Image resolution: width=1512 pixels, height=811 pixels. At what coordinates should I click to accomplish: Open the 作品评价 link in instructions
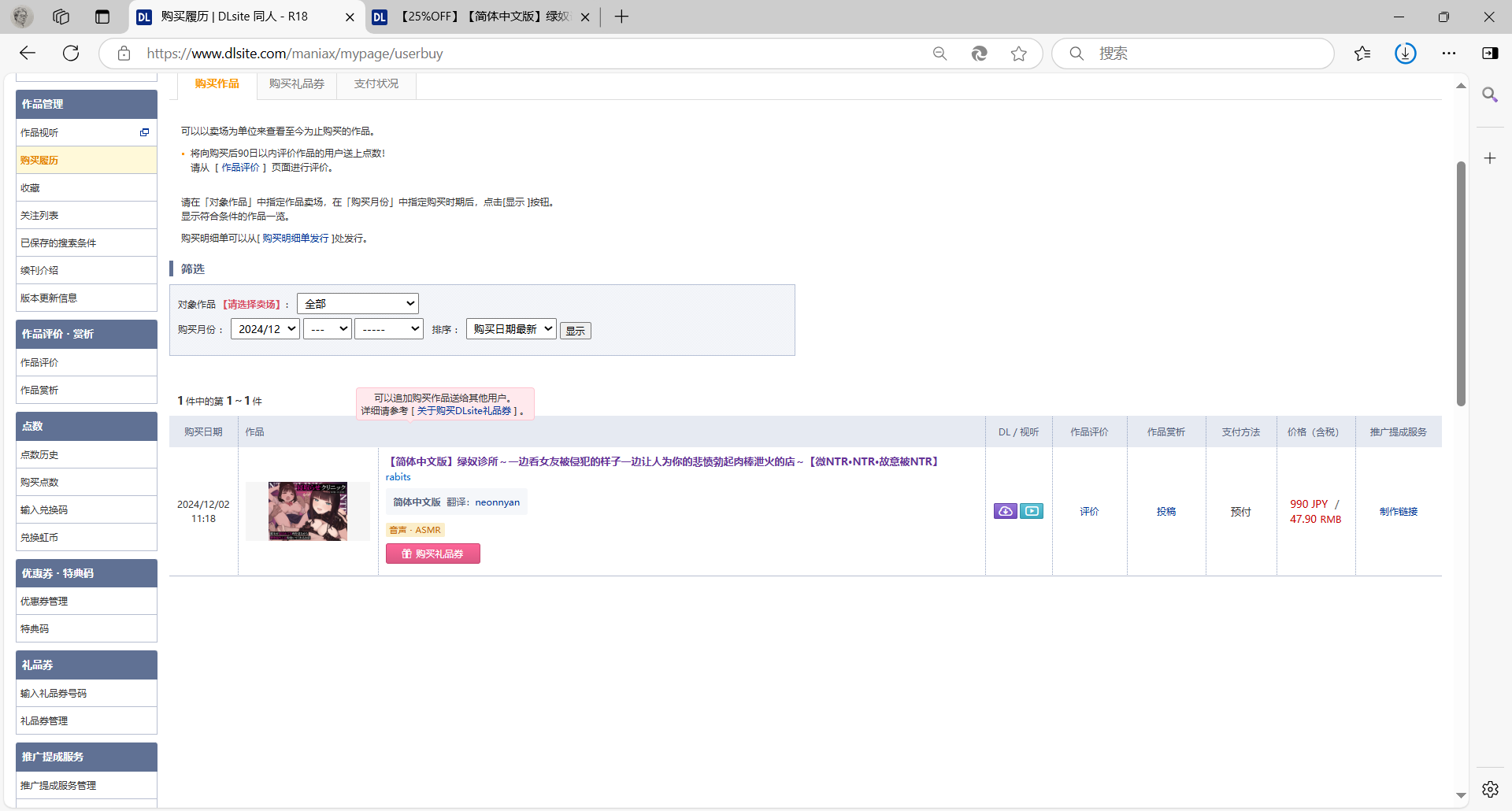pos(240,168)
